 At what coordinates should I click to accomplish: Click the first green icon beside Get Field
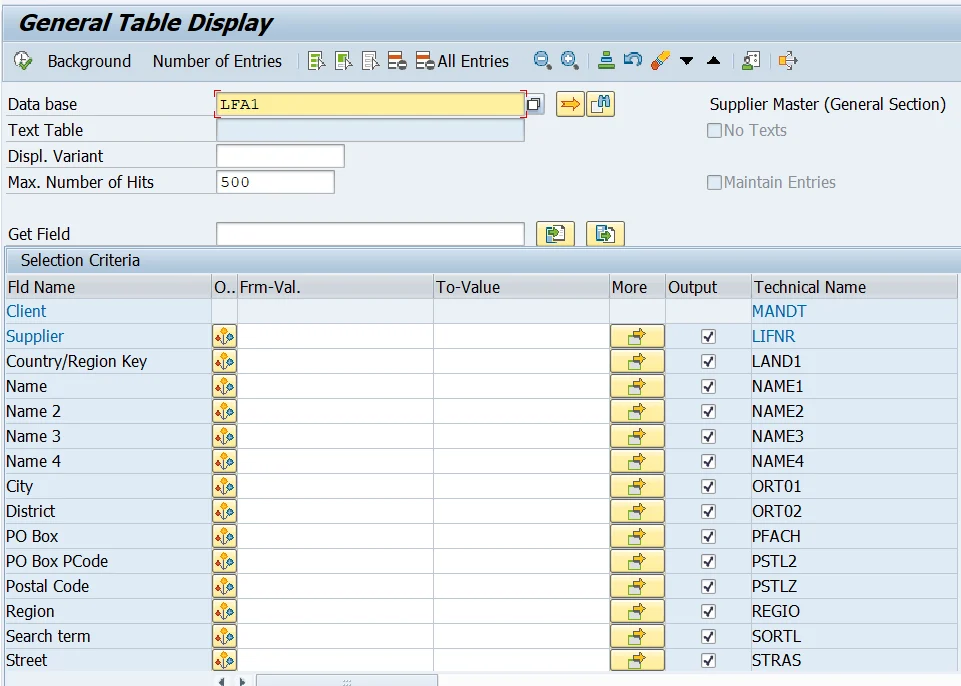(555, 234)
